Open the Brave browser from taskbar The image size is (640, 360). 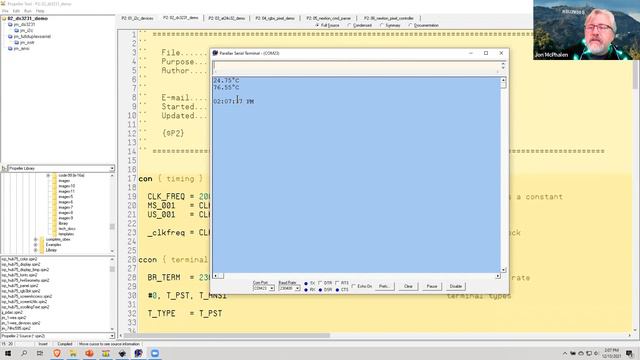[x=57, y=353]
